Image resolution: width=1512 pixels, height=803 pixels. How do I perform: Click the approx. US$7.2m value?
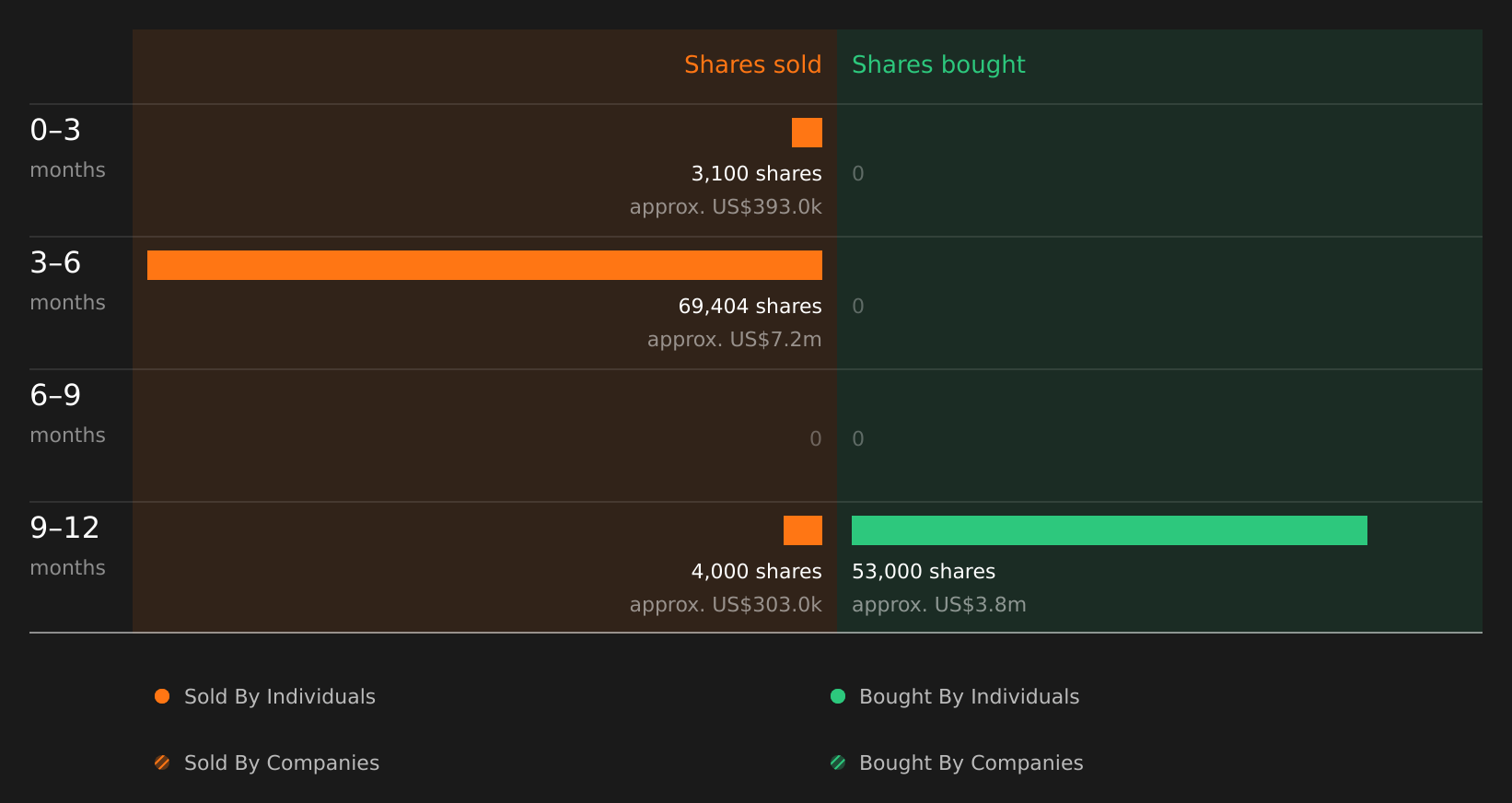(x=735, y=340)
